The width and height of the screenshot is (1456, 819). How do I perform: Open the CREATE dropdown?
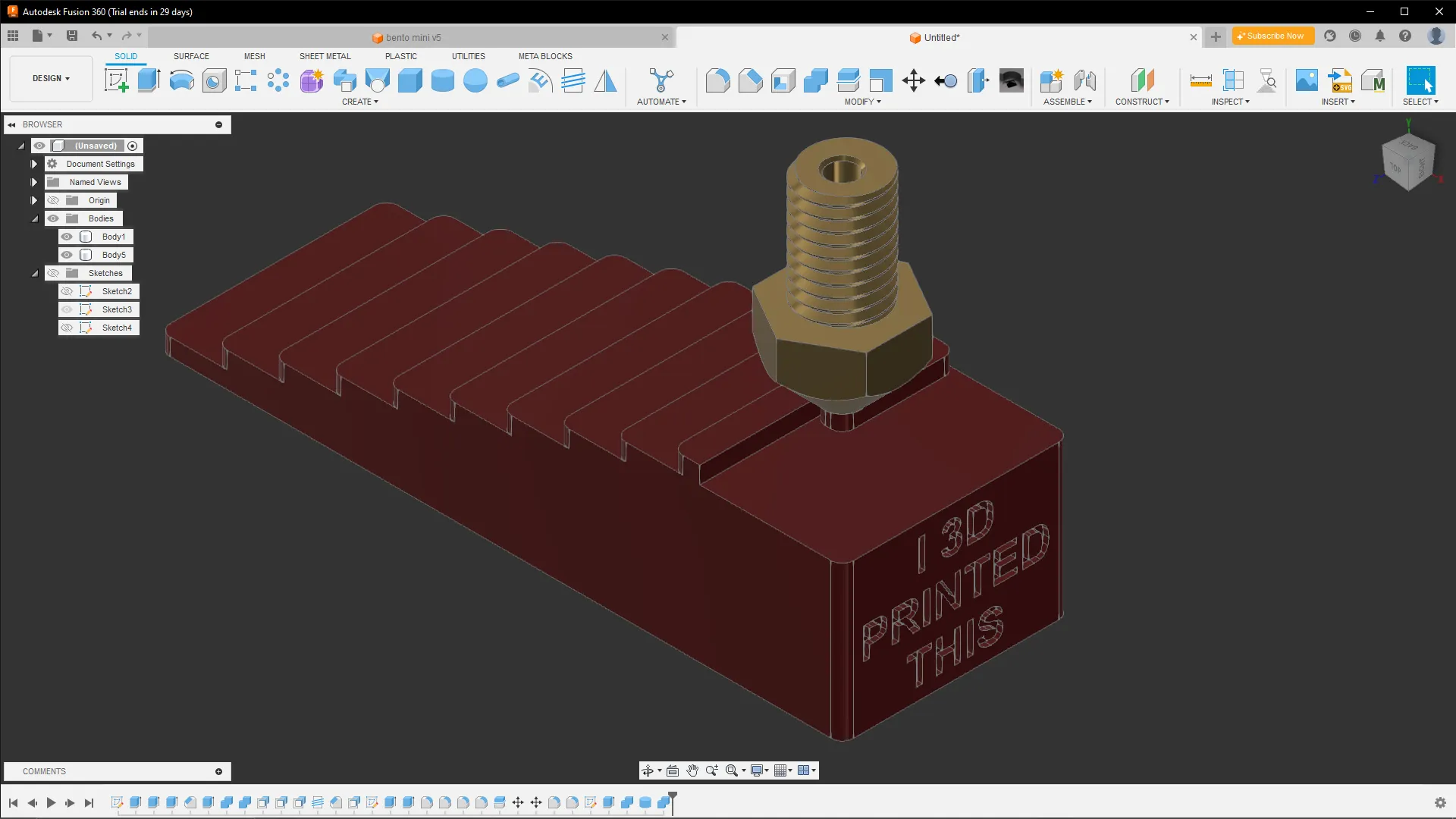359,101
